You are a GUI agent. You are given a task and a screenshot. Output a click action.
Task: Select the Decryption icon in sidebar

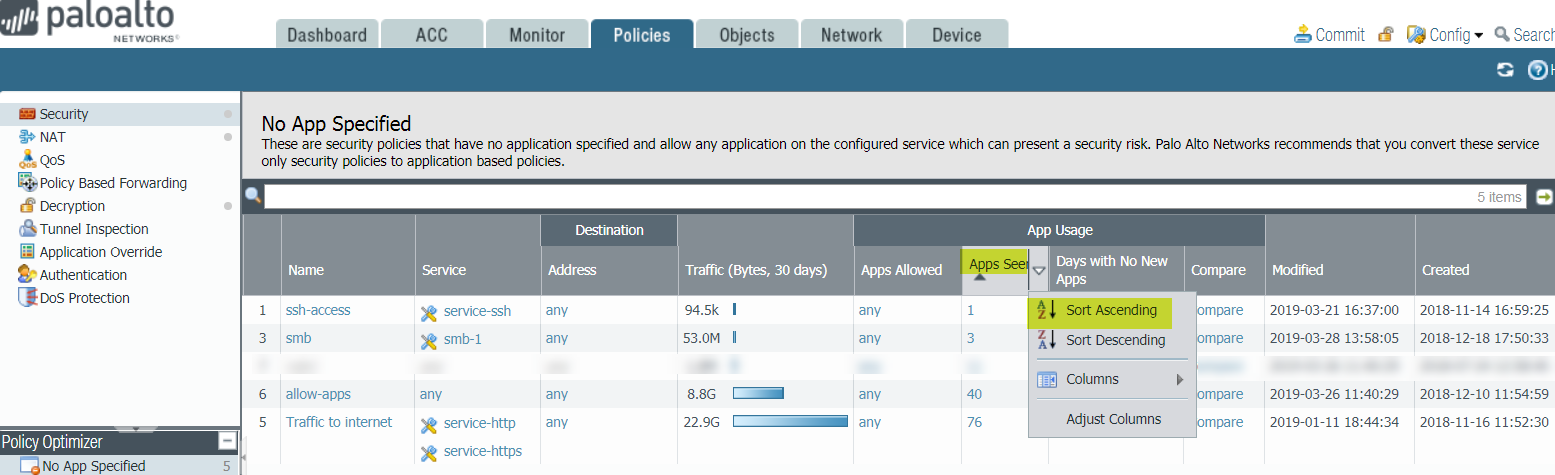pos(27,206)
